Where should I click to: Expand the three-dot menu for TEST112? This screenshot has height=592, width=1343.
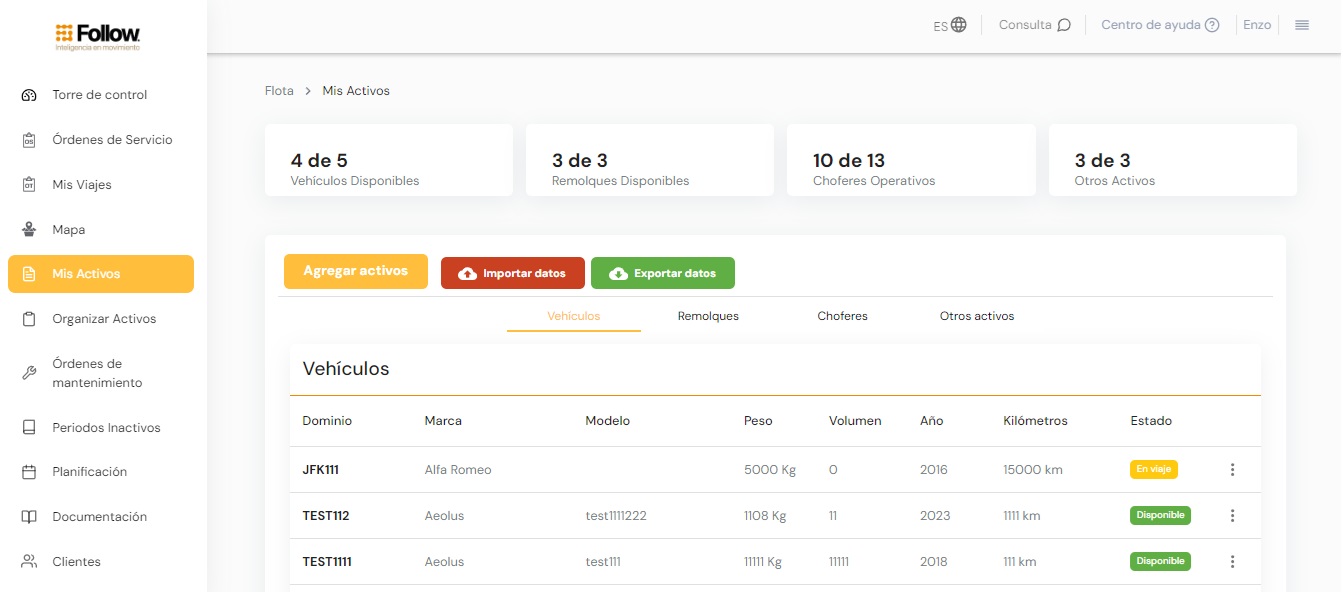(1232, 516)
